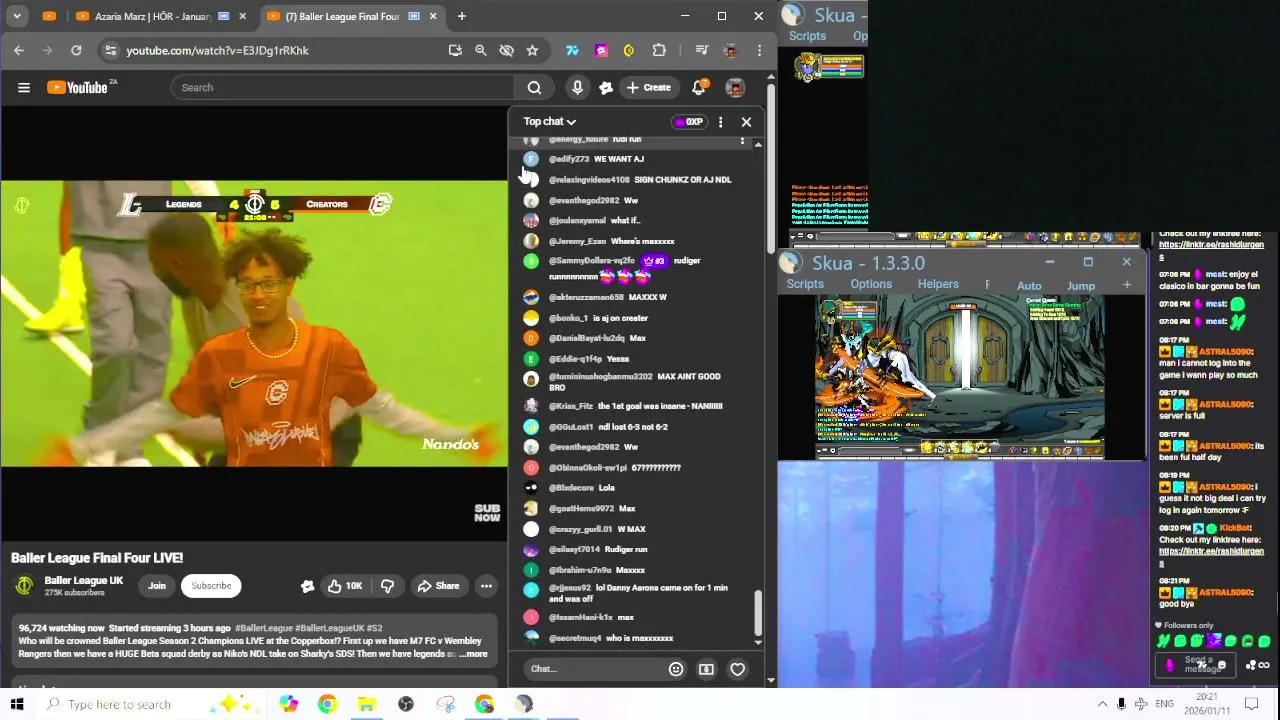This screenshot has height=720, width=1280.
Task: Click Auto in the Skua window
Action: [1029, 286]
